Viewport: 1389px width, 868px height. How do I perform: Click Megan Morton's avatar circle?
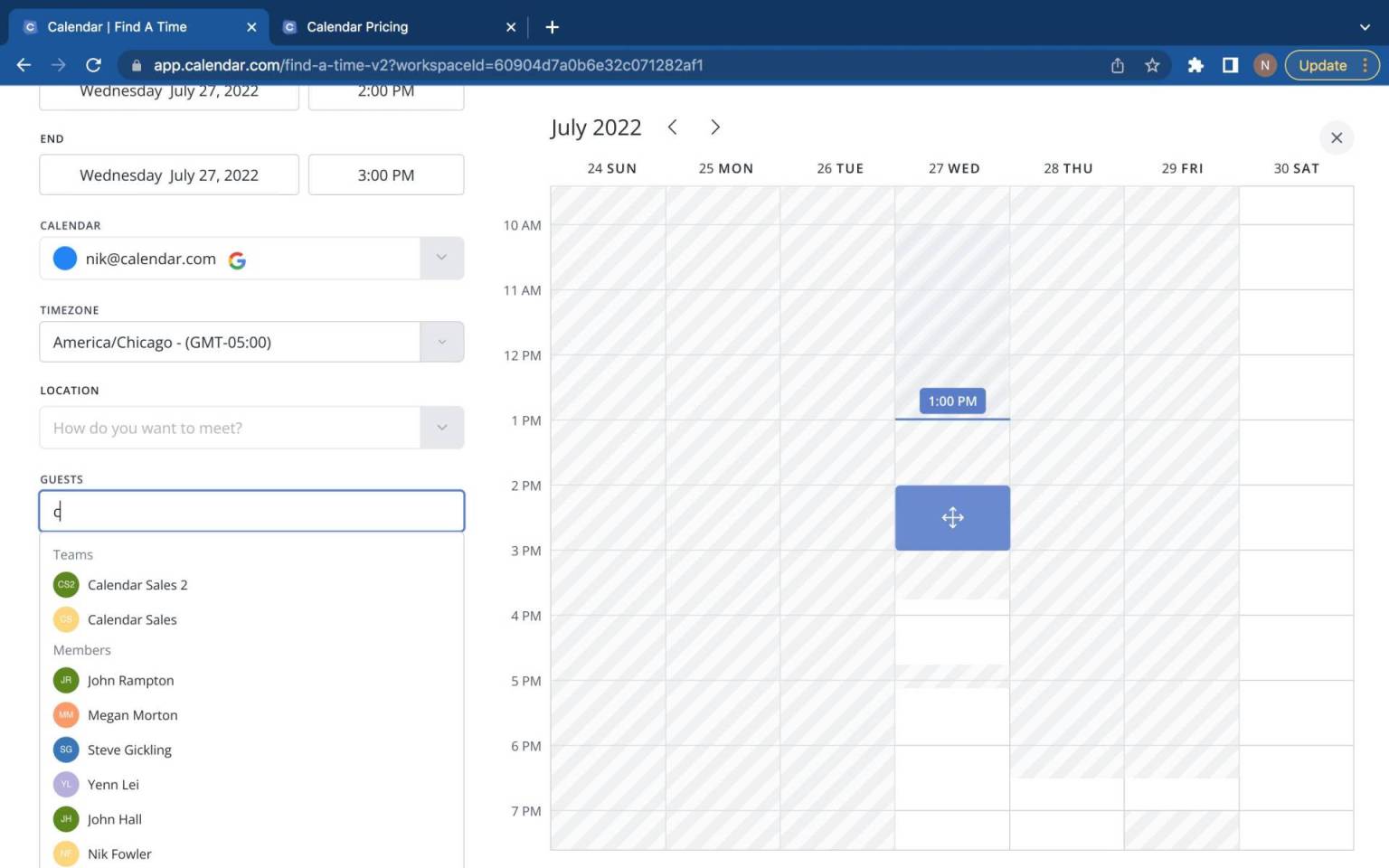[x=65, y=714]
